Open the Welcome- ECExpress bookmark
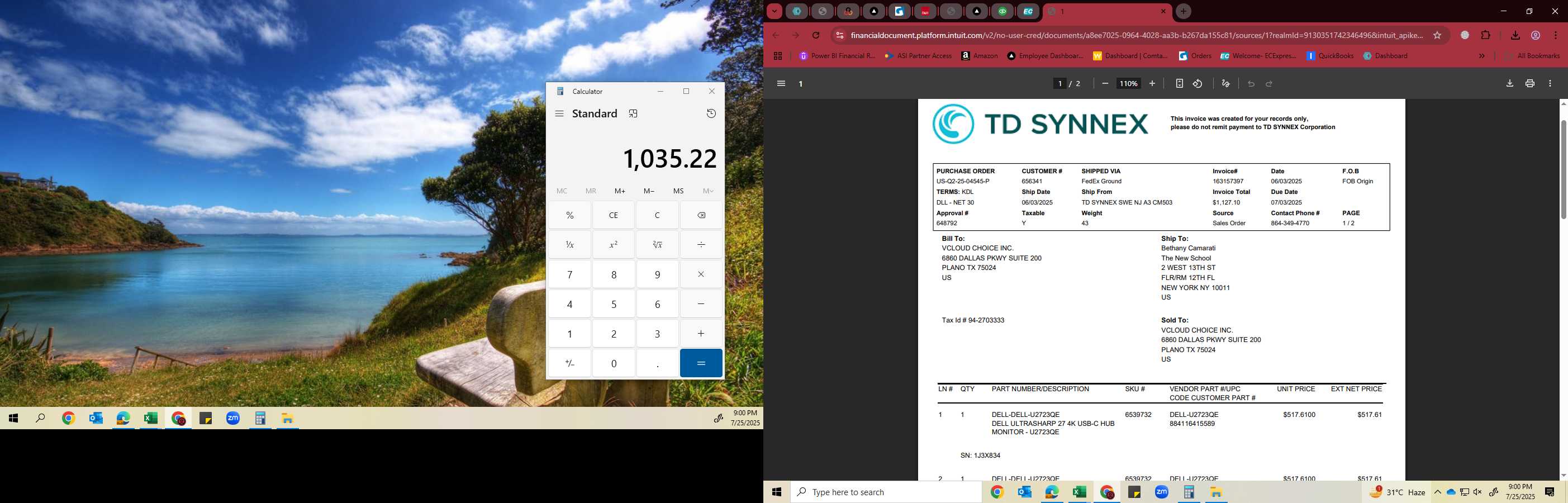This screenshot has width=1568, height=503. point(1258,56)
